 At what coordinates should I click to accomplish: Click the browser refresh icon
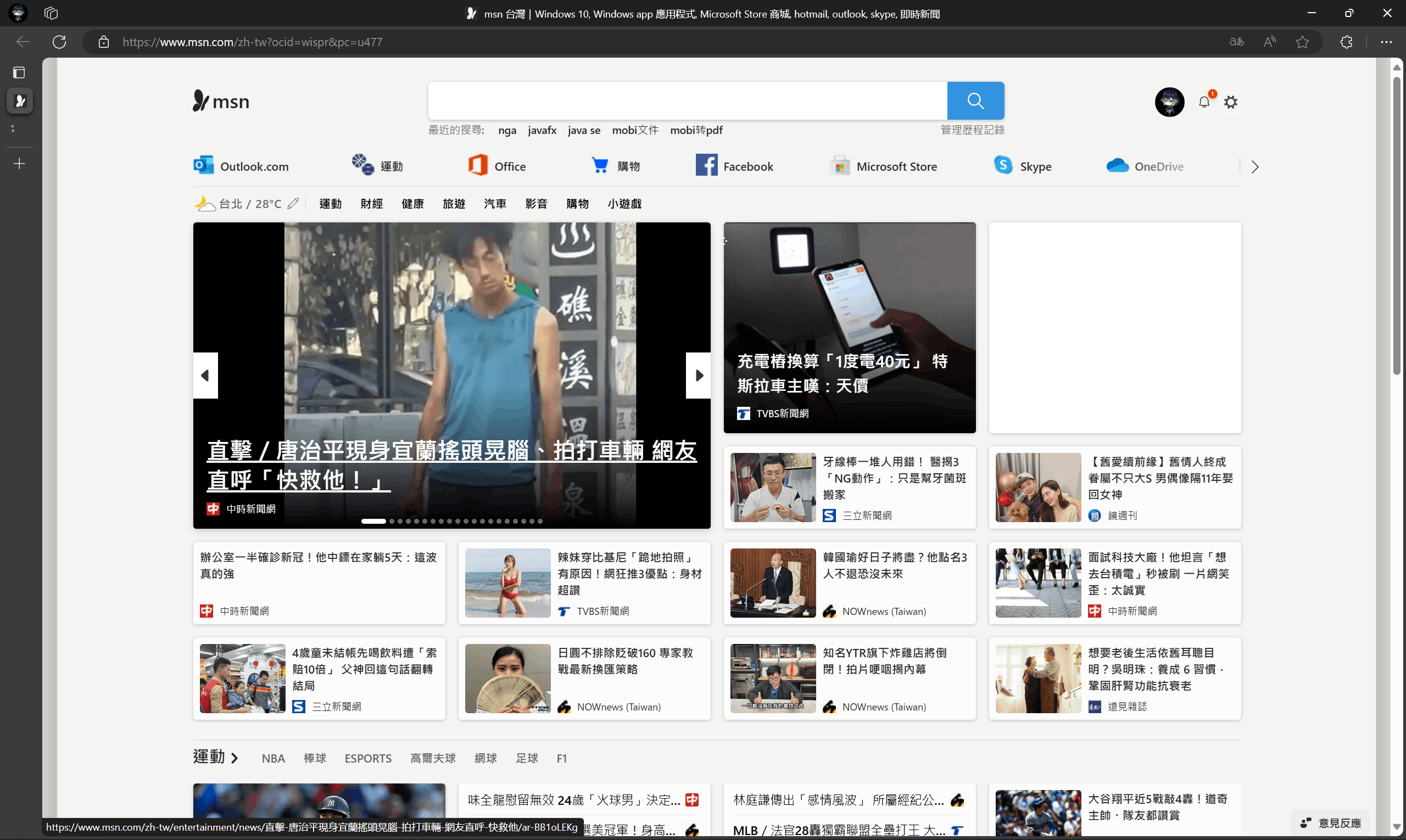pyautogui.click(x=59, y=42)
